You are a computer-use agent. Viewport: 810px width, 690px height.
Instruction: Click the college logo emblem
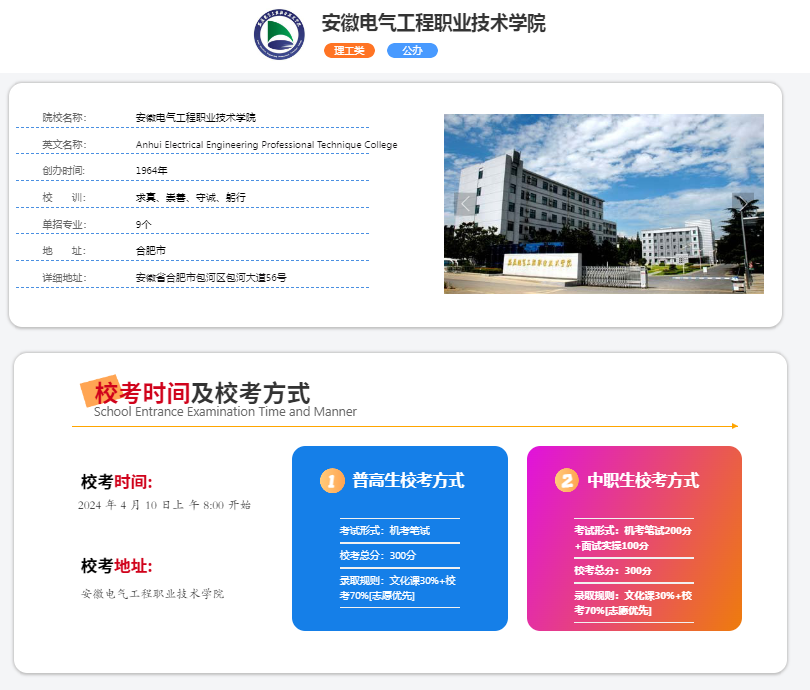pyautogui.click(x=279, y=34)
